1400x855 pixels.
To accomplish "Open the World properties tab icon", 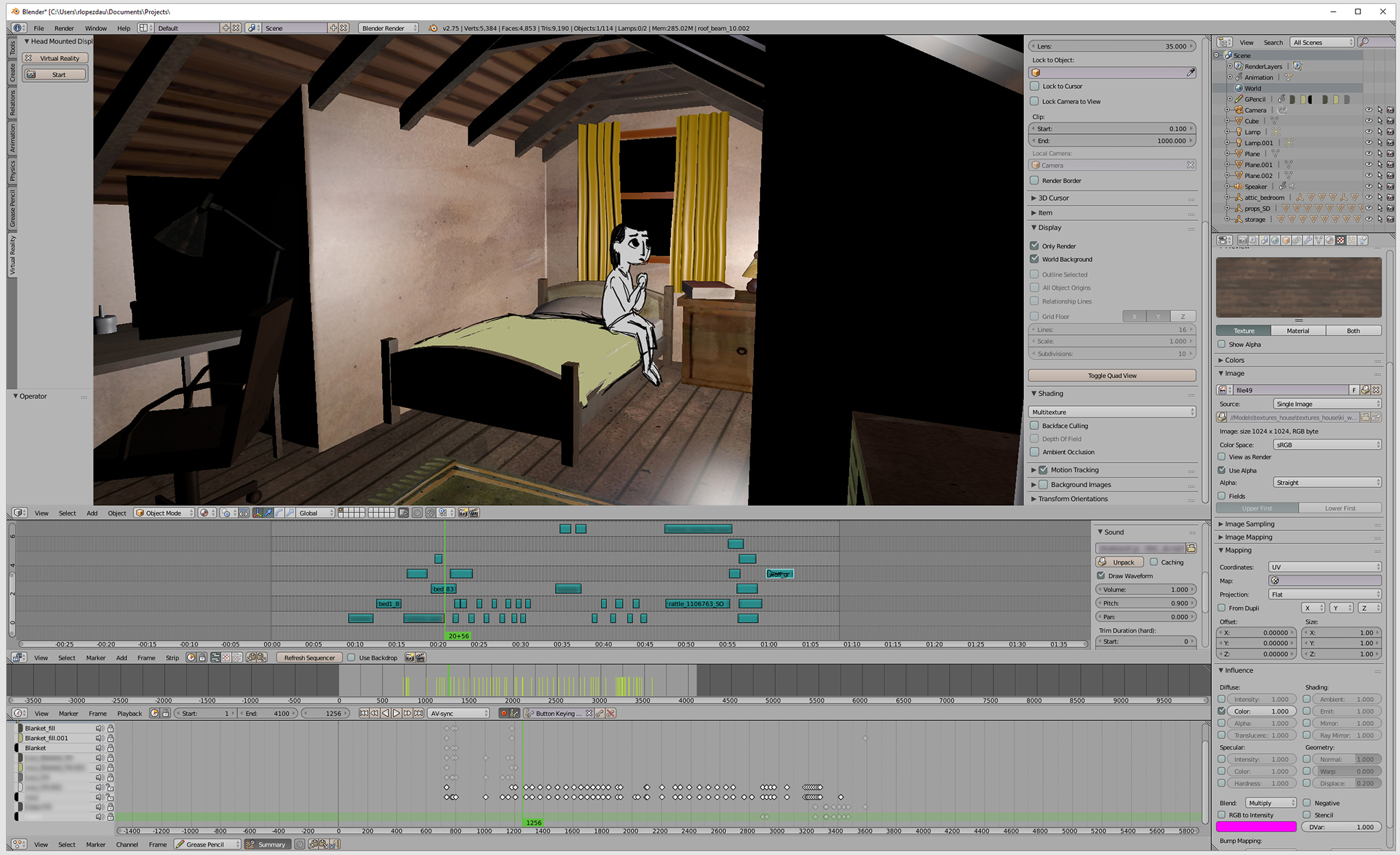I will tap(1275, 240).
